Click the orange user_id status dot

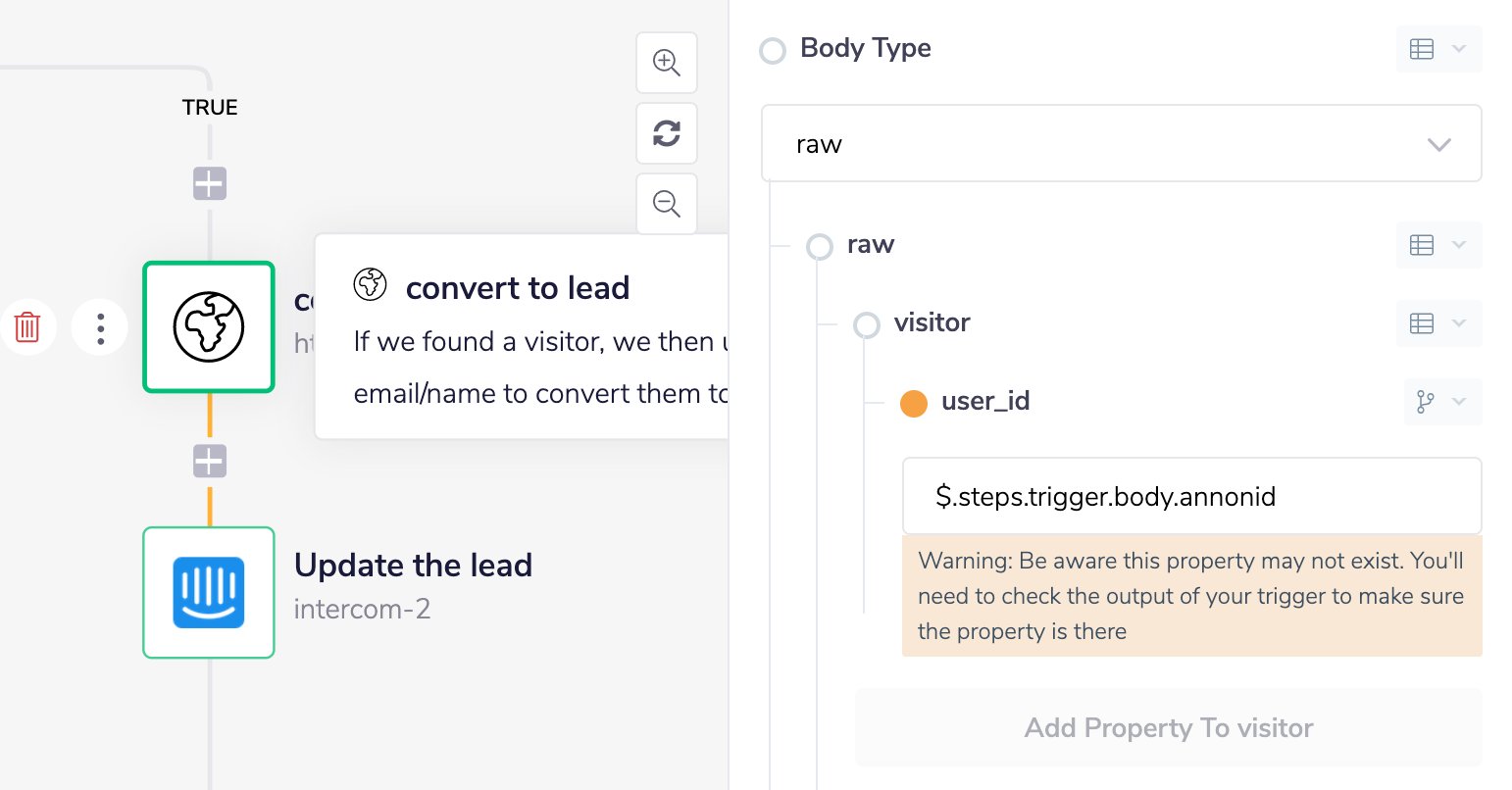click(914, 403)
